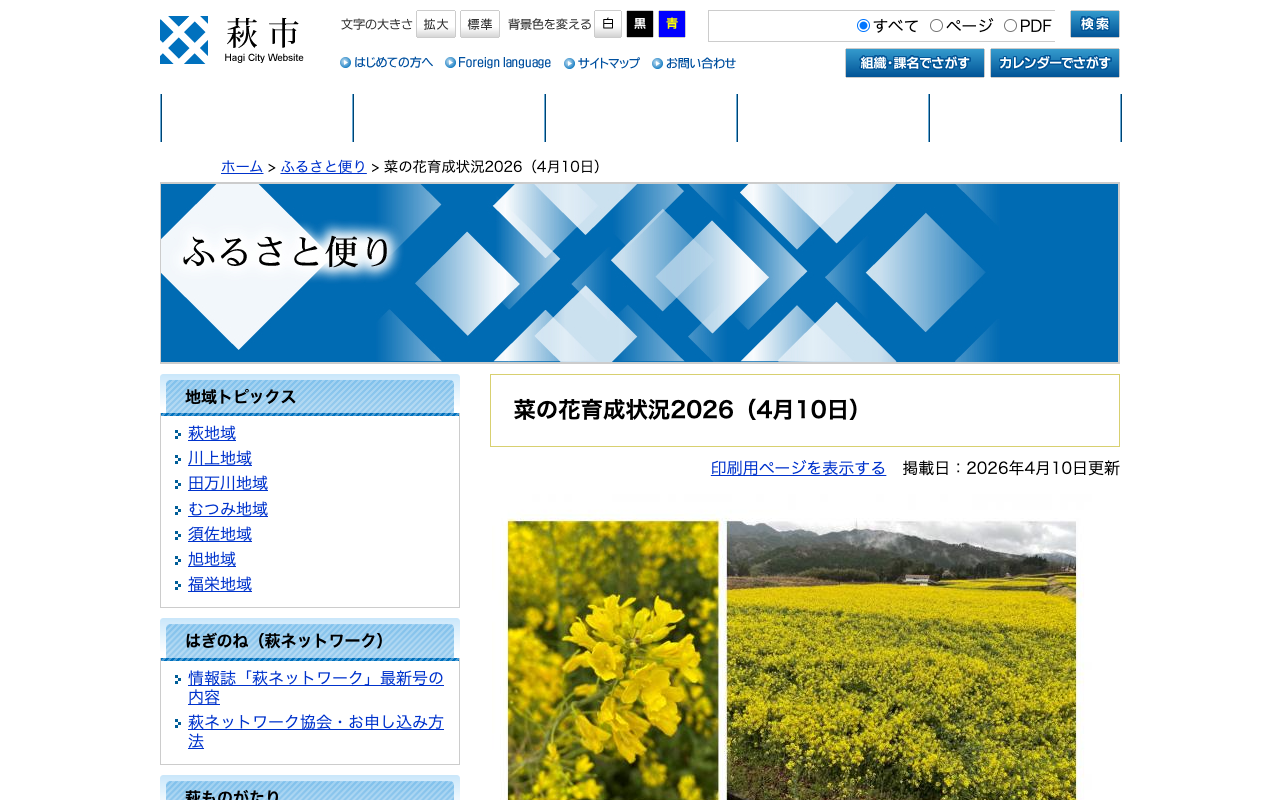The width and height of the screenshot is (1280, 800).
Task: Click カレンダーでさがす button
Action: [x=1055, y=63]
